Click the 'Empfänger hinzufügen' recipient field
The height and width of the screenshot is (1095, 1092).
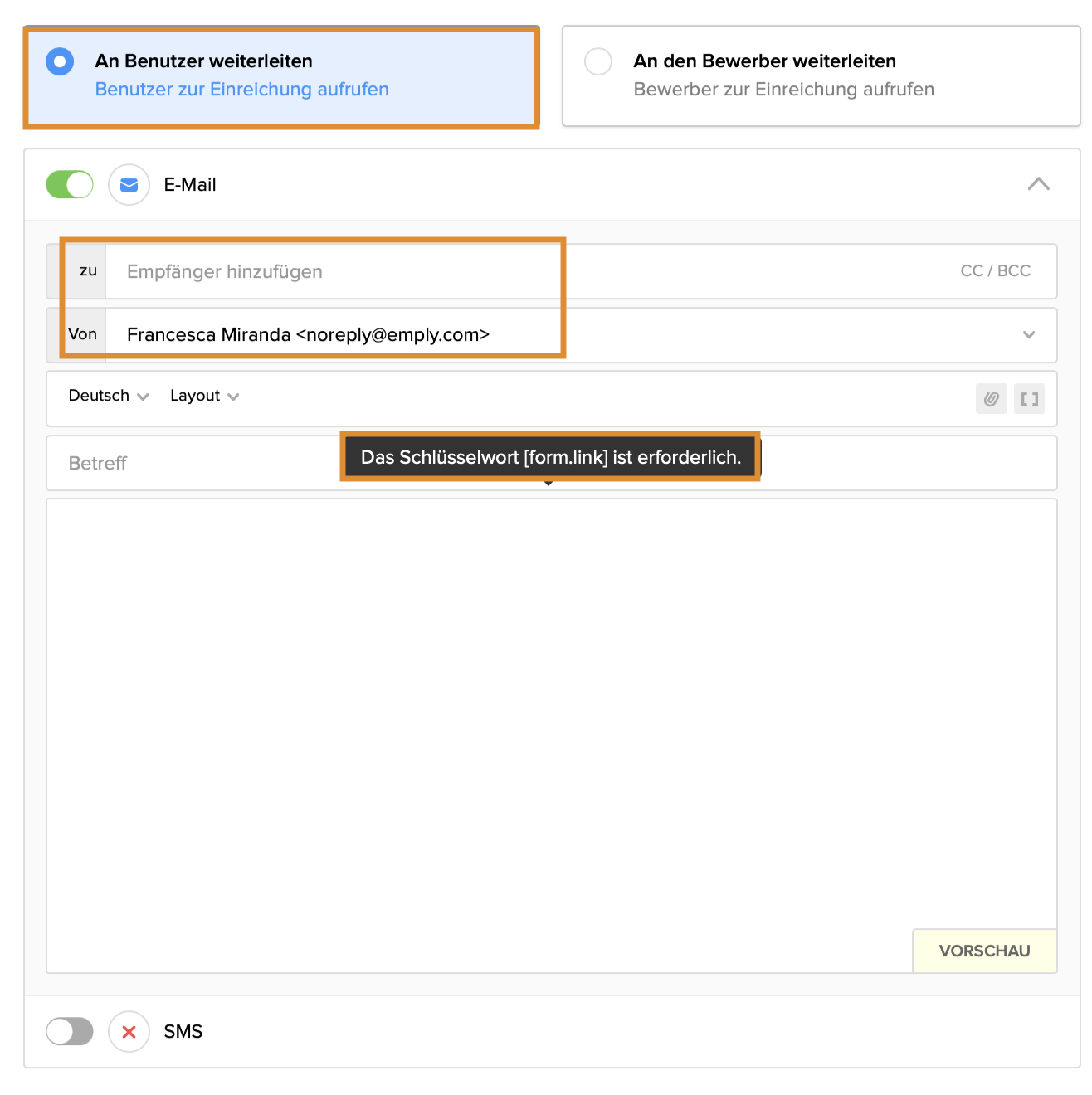[332, 272]
